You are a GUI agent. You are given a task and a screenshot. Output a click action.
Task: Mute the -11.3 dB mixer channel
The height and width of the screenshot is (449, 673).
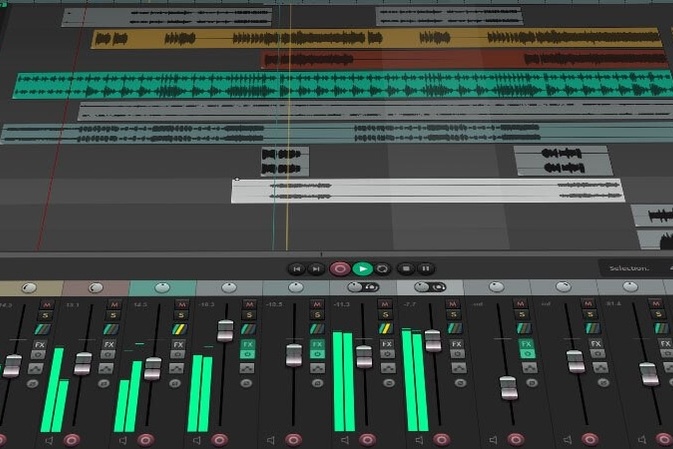pyautogui.click(x=384, y=303)
